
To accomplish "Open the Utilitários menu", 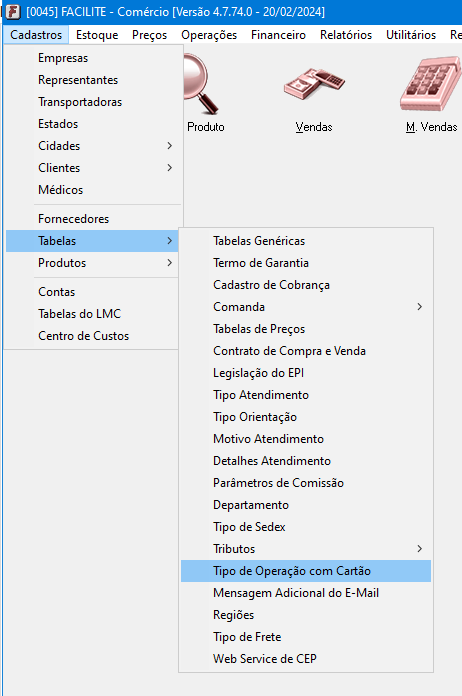I will (x=411, y=35).
